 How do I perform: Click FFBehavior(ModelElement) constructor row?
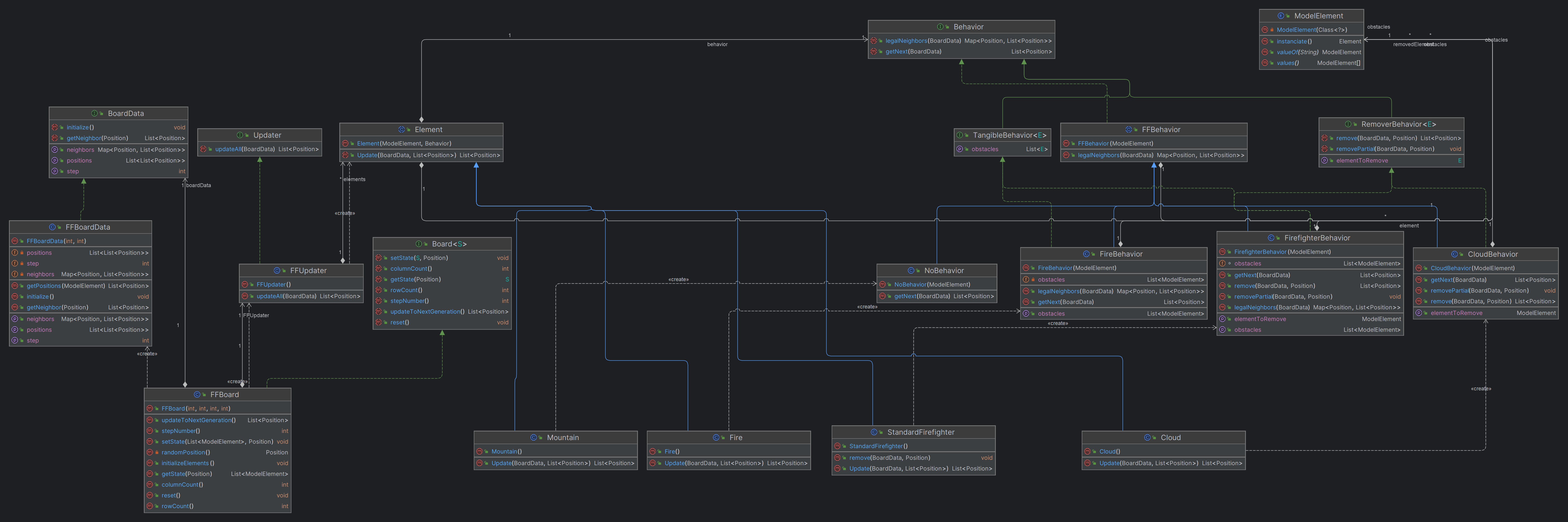[x=1154, y=144]
